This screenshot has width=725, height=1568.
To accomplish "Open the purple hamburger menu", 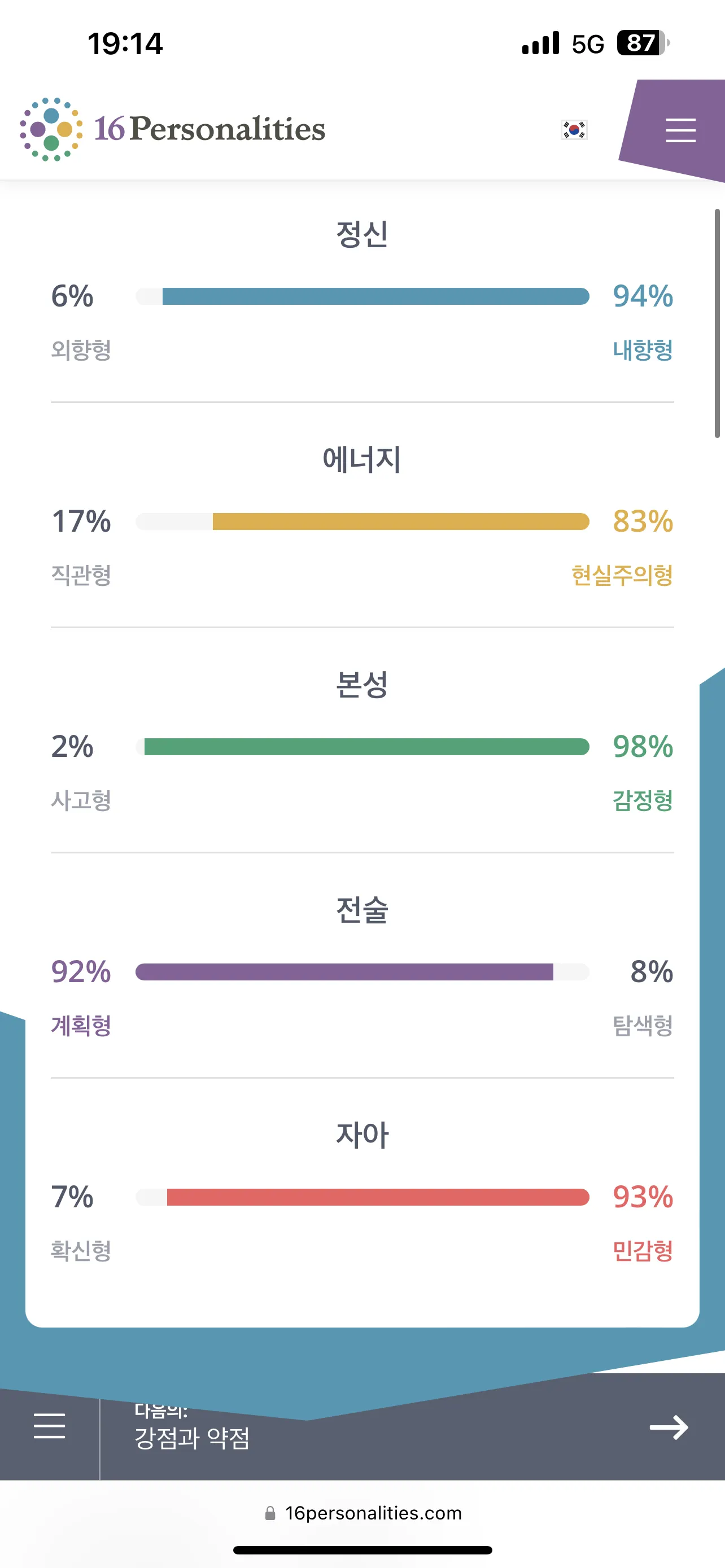I will pyautogui.click(x=680, y=130).
